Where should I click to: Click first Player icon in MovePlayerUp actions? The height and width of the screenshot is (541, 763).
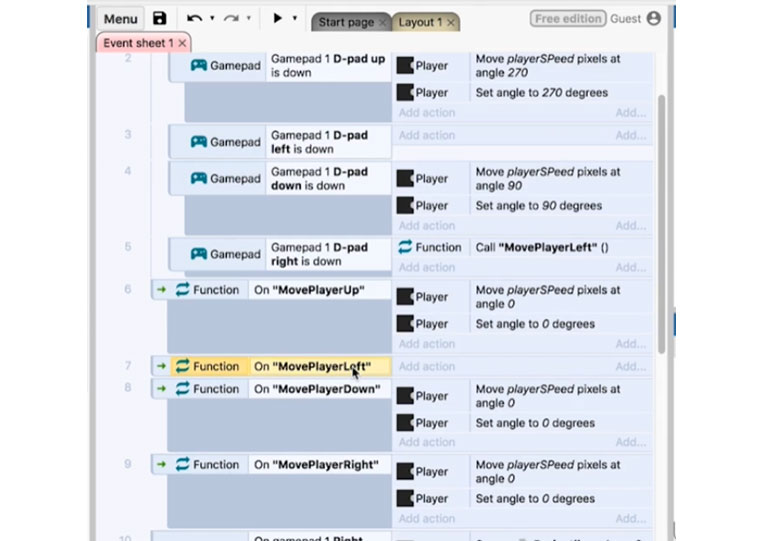405,296
